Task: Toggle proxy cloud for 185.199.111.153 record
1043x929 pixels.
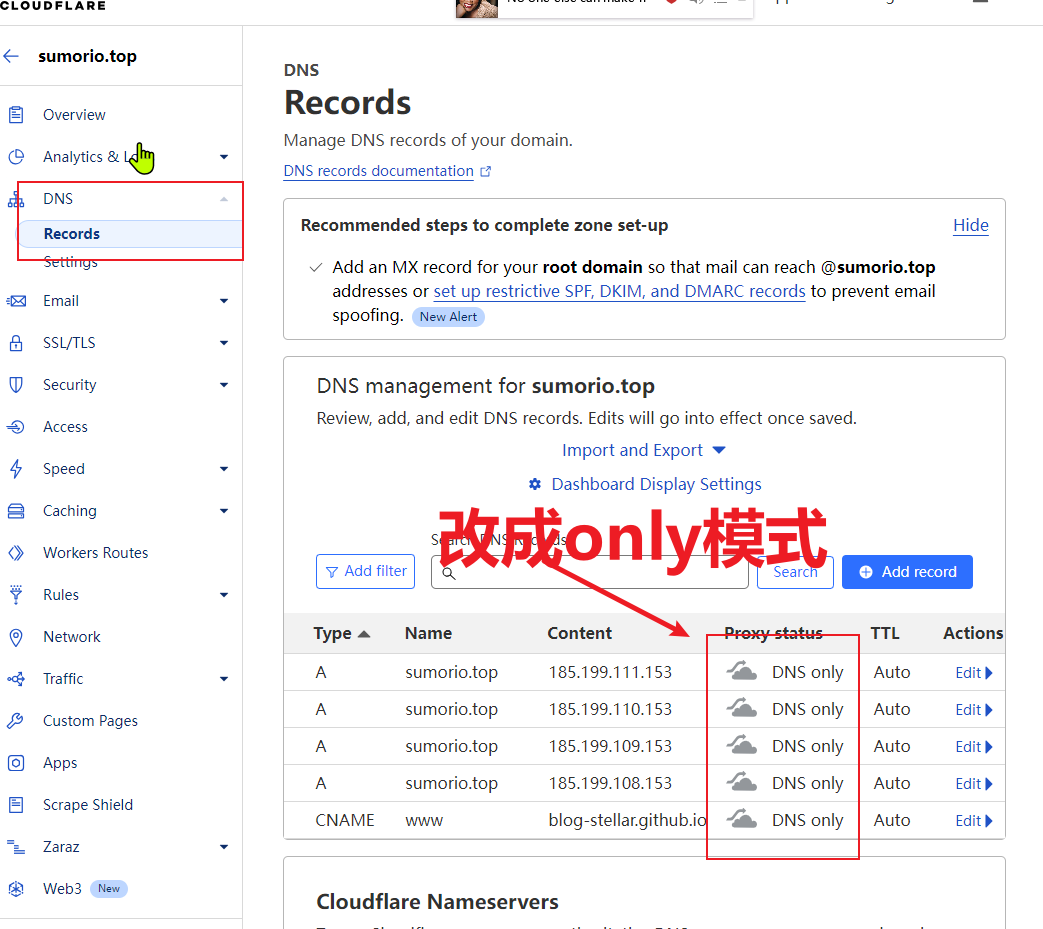Action: coord(741,671)
